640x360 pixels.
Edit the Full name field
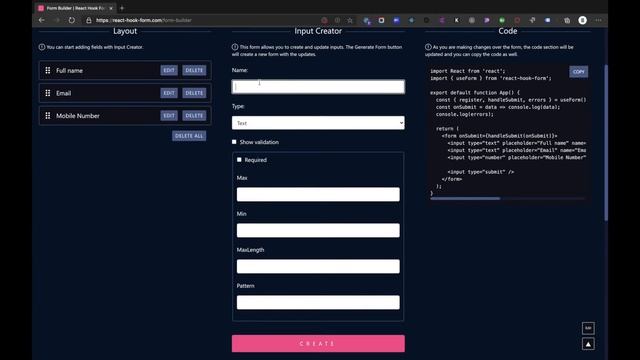coord(169,70)
